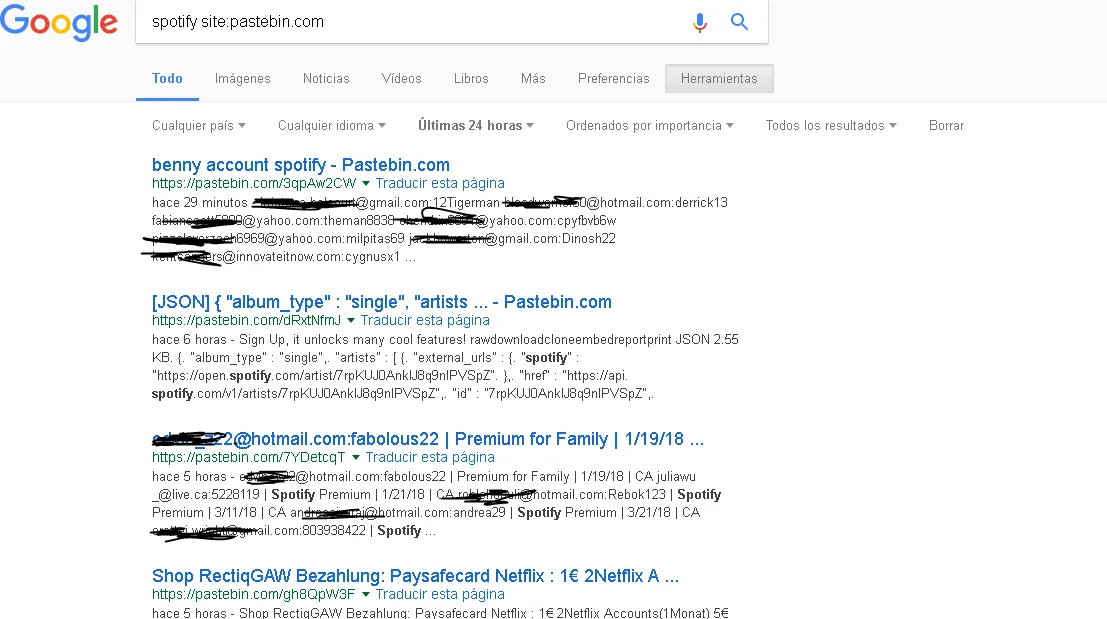Click Traducir esta página for JSON result
The width and height of the screenshot is (1107, 619).
click(x=425, y=320)
